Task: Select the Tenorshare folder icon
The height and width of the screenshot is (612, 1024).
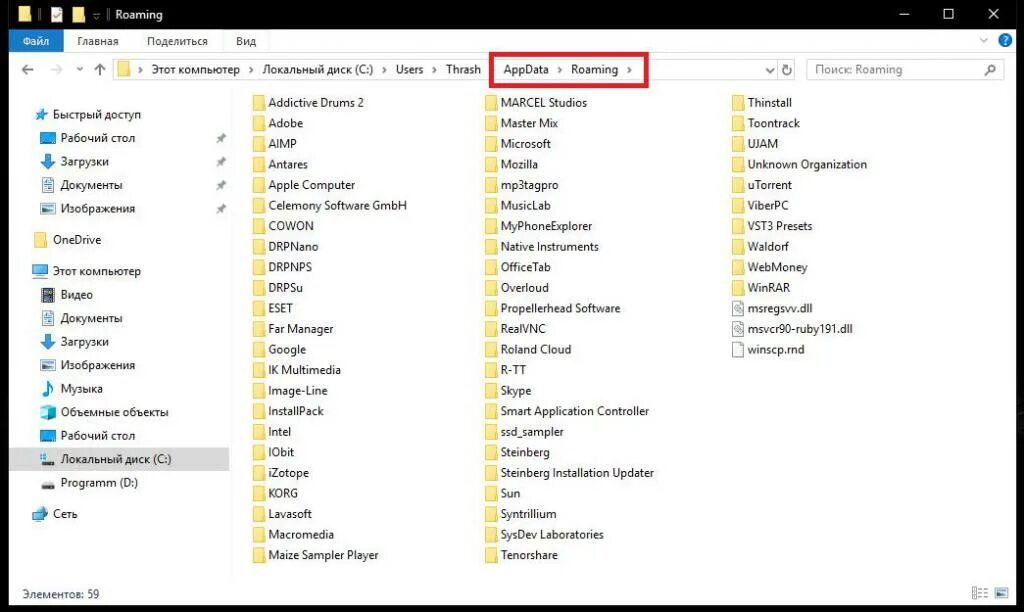Action: pyautogui.click(x=491, y=555)
